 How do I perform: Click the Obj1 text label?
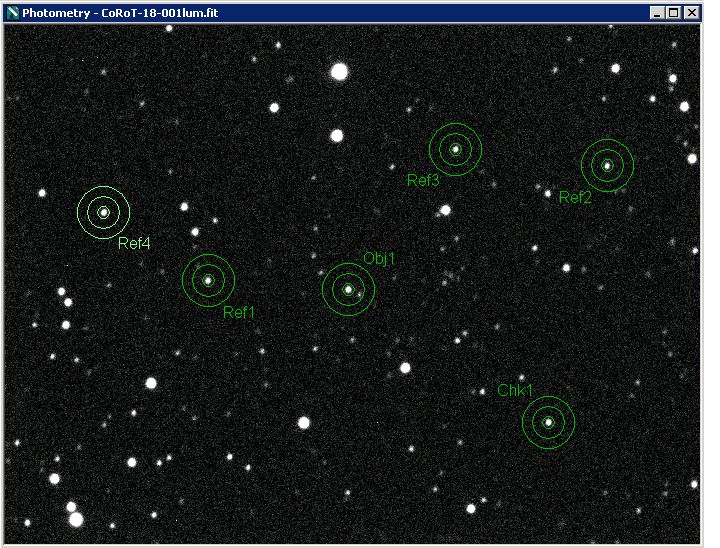379,258
